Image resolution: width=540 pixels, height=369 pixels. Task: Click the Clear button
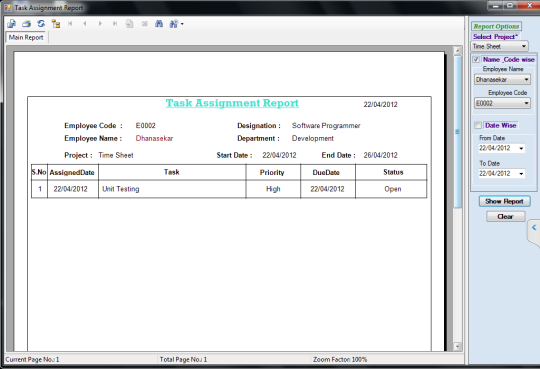pos(506,216)
